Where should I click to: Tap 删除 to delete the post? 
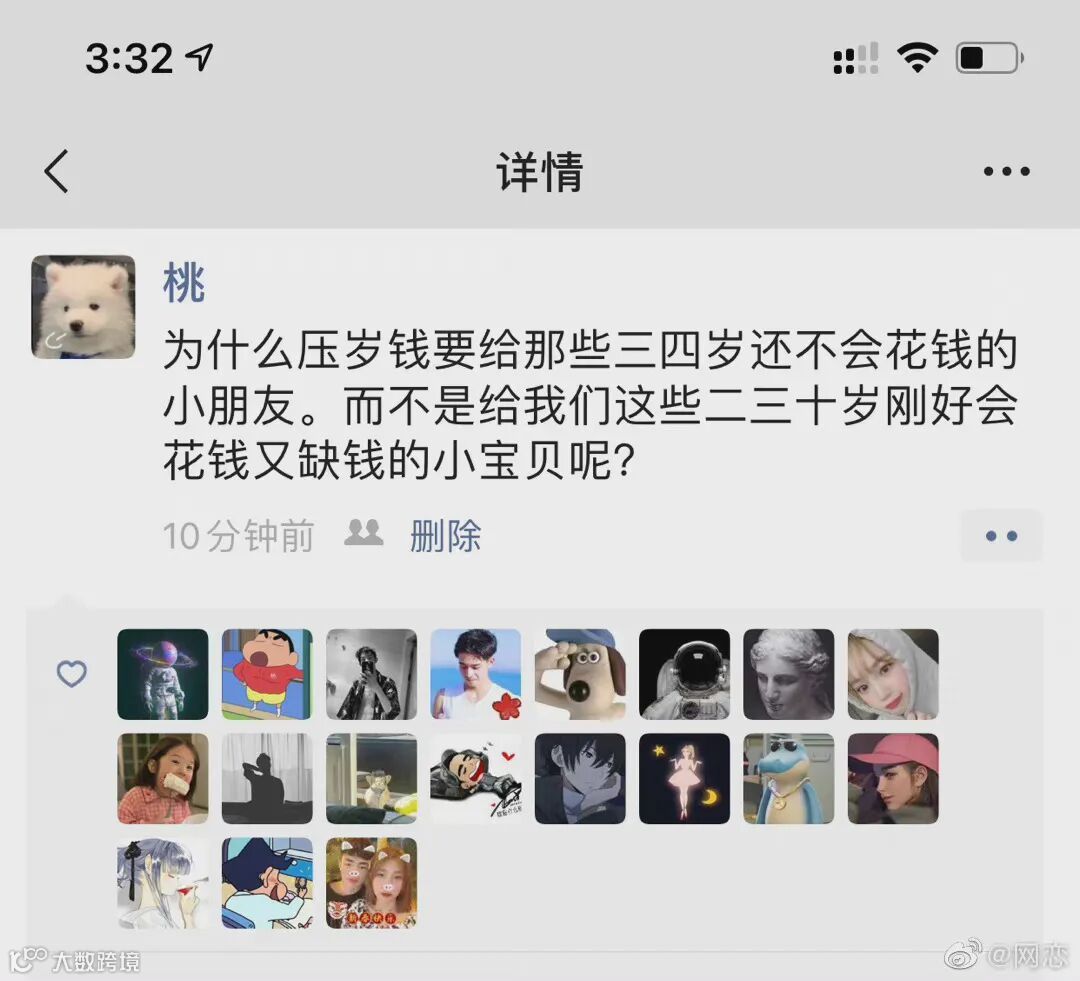tap(446, 535)
